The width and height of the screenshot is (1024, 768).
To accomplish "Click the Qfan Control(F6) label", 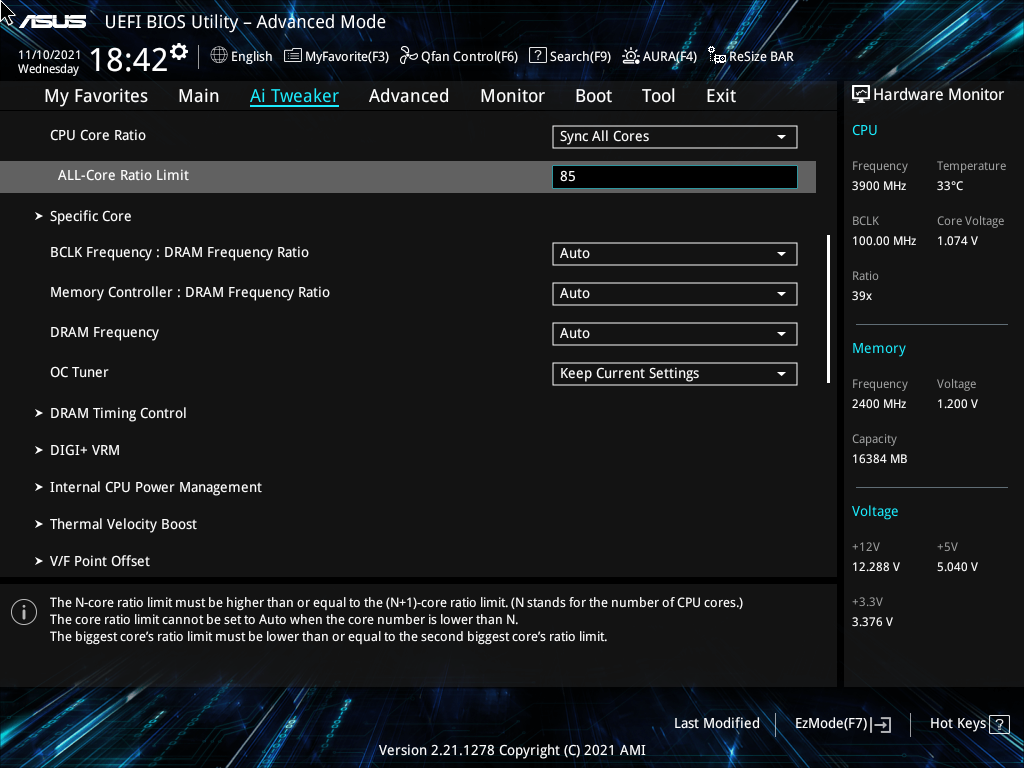I will pyautogui.click(x=470, y=57).
